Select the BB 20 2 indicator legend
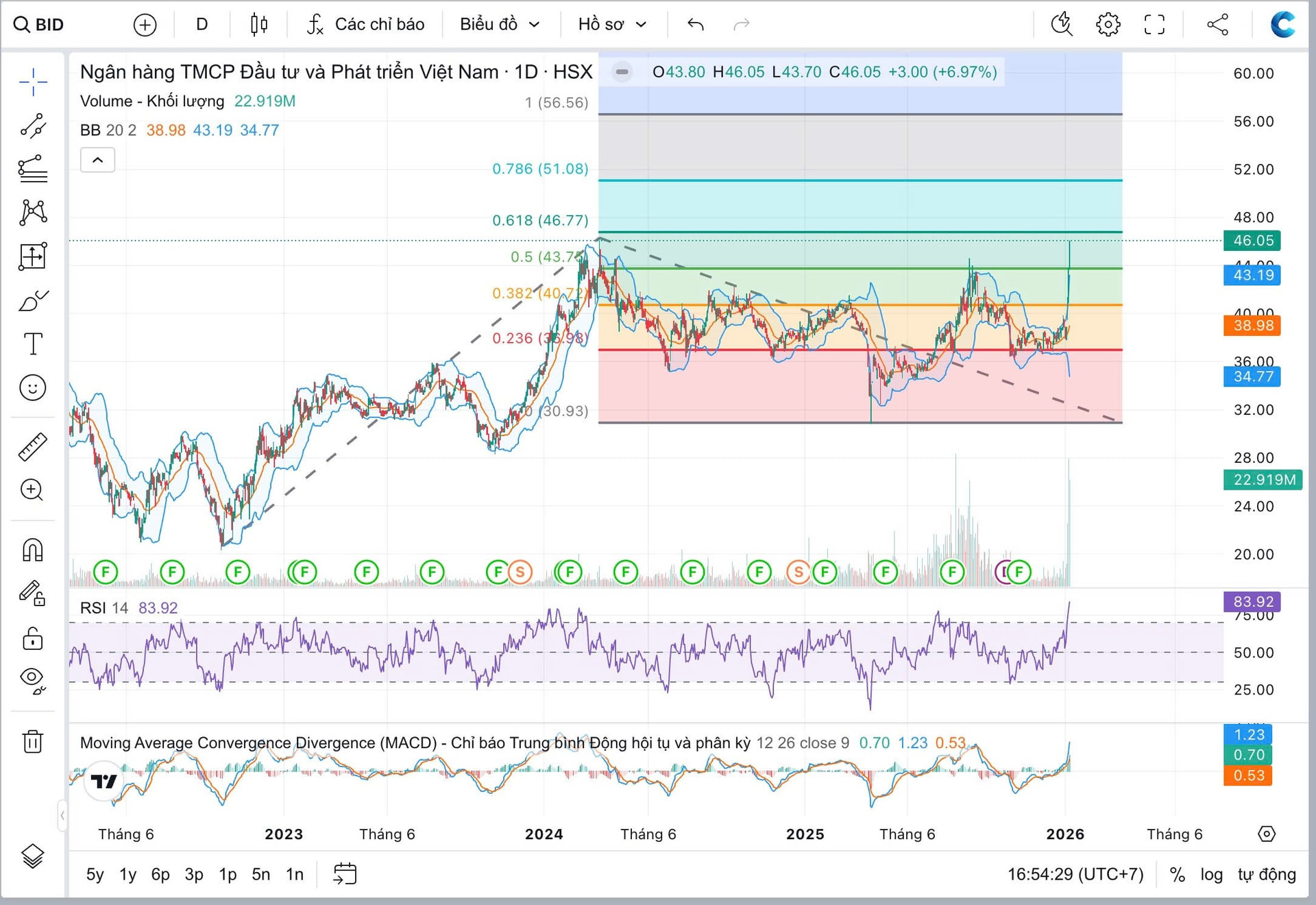 pyautogui.click(x=108, y=130)
